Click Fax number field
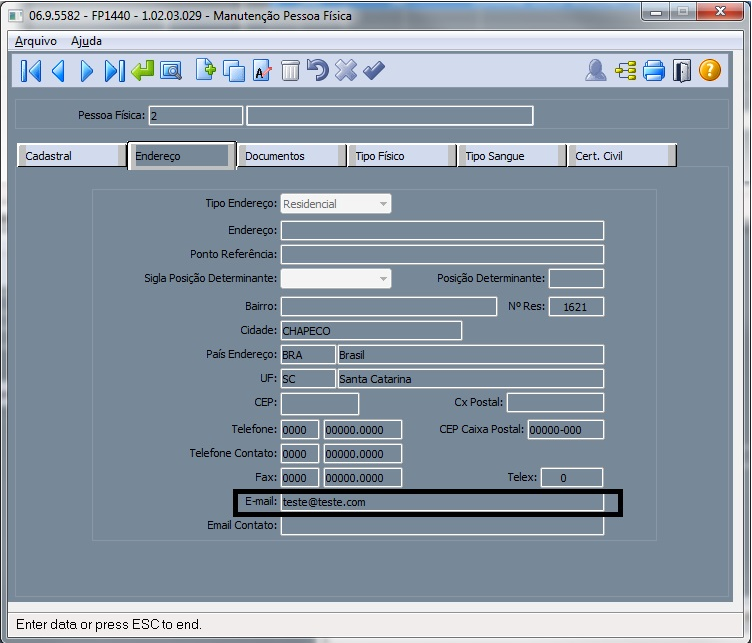 click(x=363, y=478)
